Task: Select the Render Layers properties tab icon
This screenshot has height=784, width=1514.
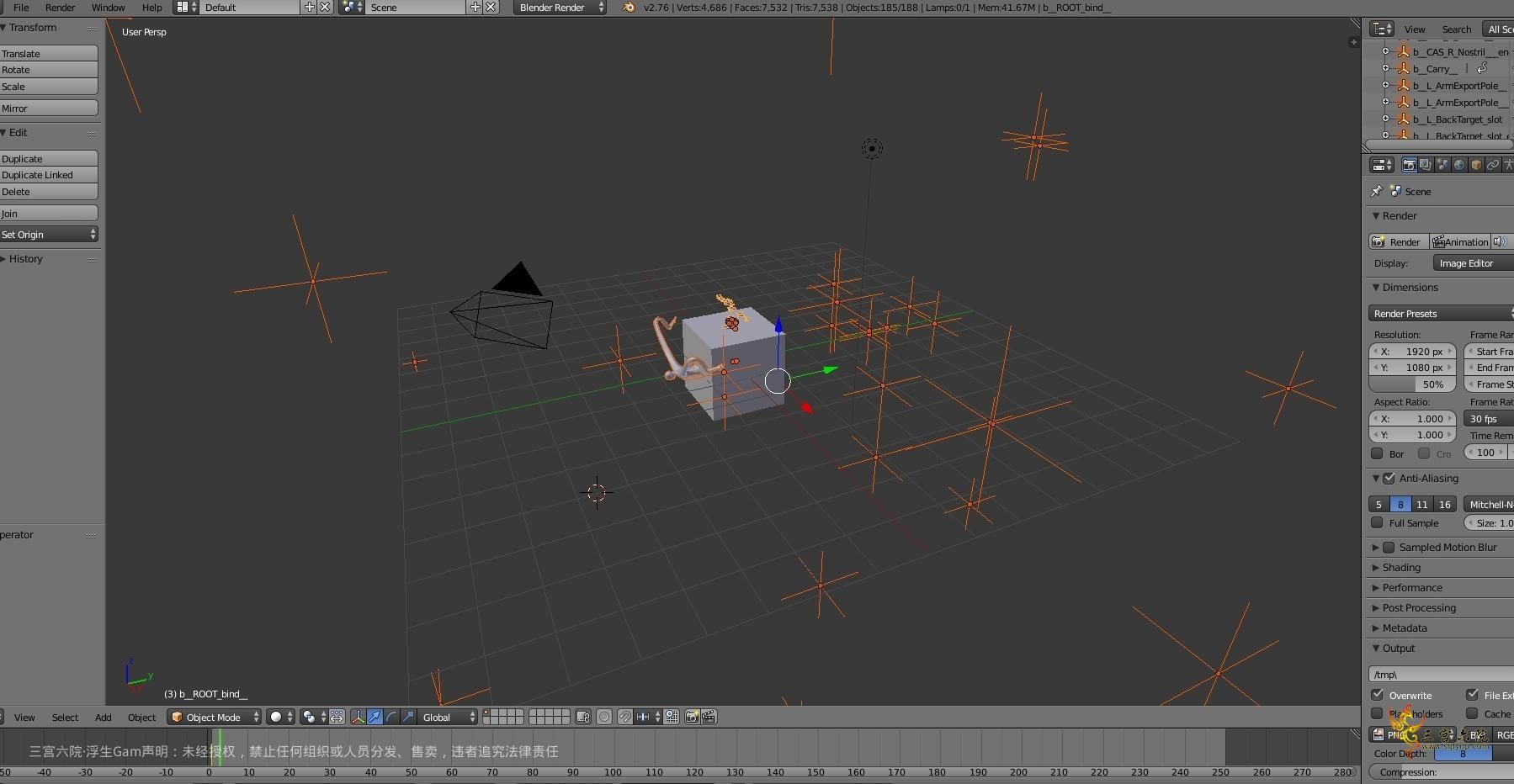Action: (x=1426, y=165)
